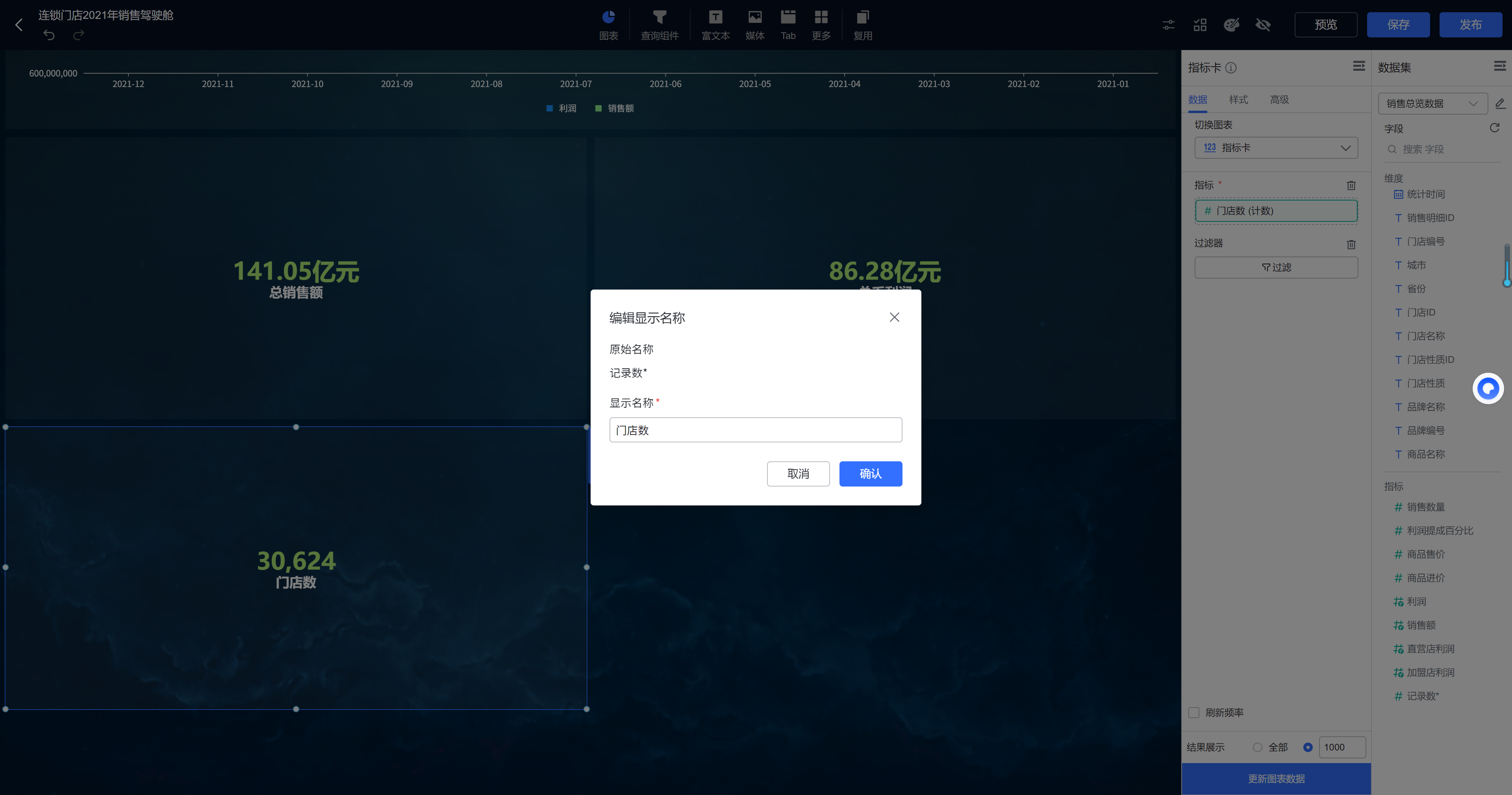Edit dataset with the pencil icon

click(1500, 104)
